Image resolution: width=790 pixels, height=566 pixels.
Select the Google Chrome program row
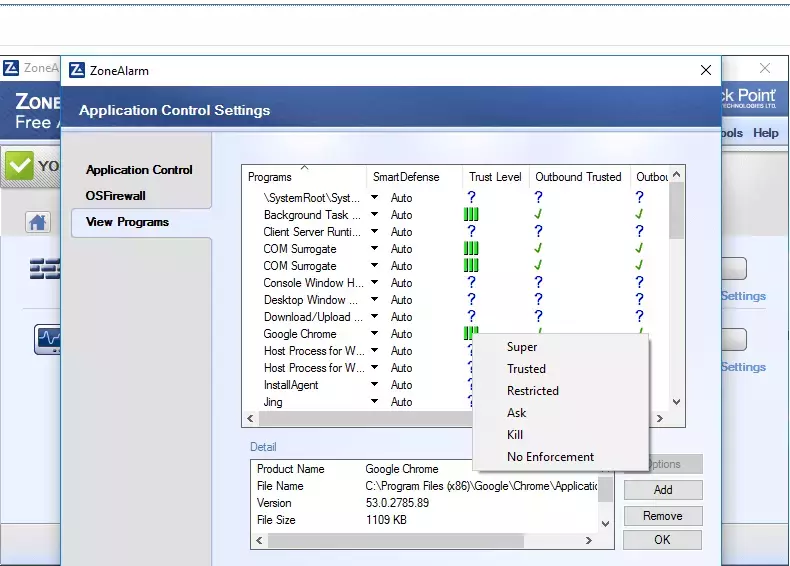299,334
